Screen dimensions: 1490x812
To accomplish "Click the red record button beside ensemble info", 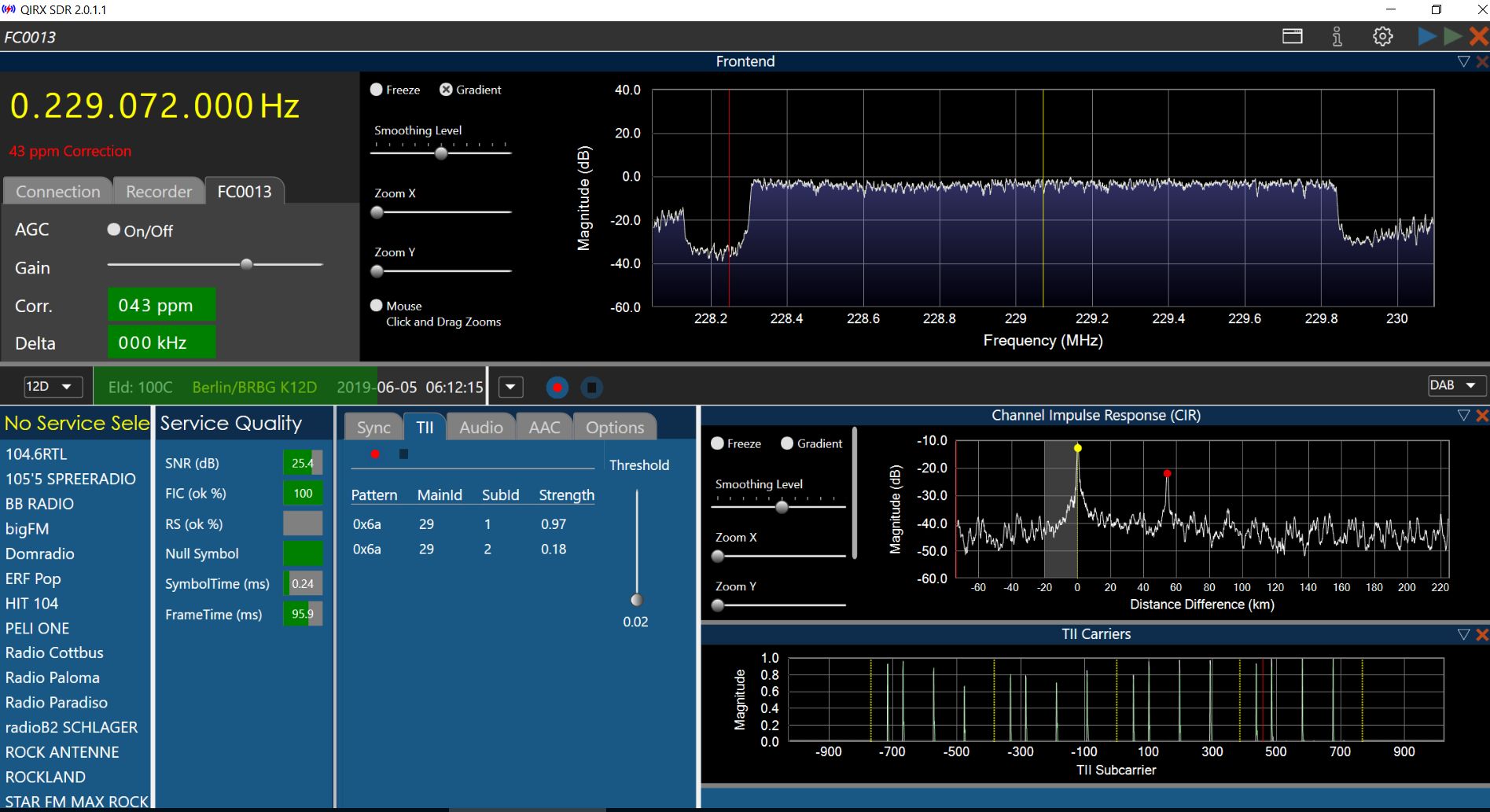I will (x=557, y=388).
